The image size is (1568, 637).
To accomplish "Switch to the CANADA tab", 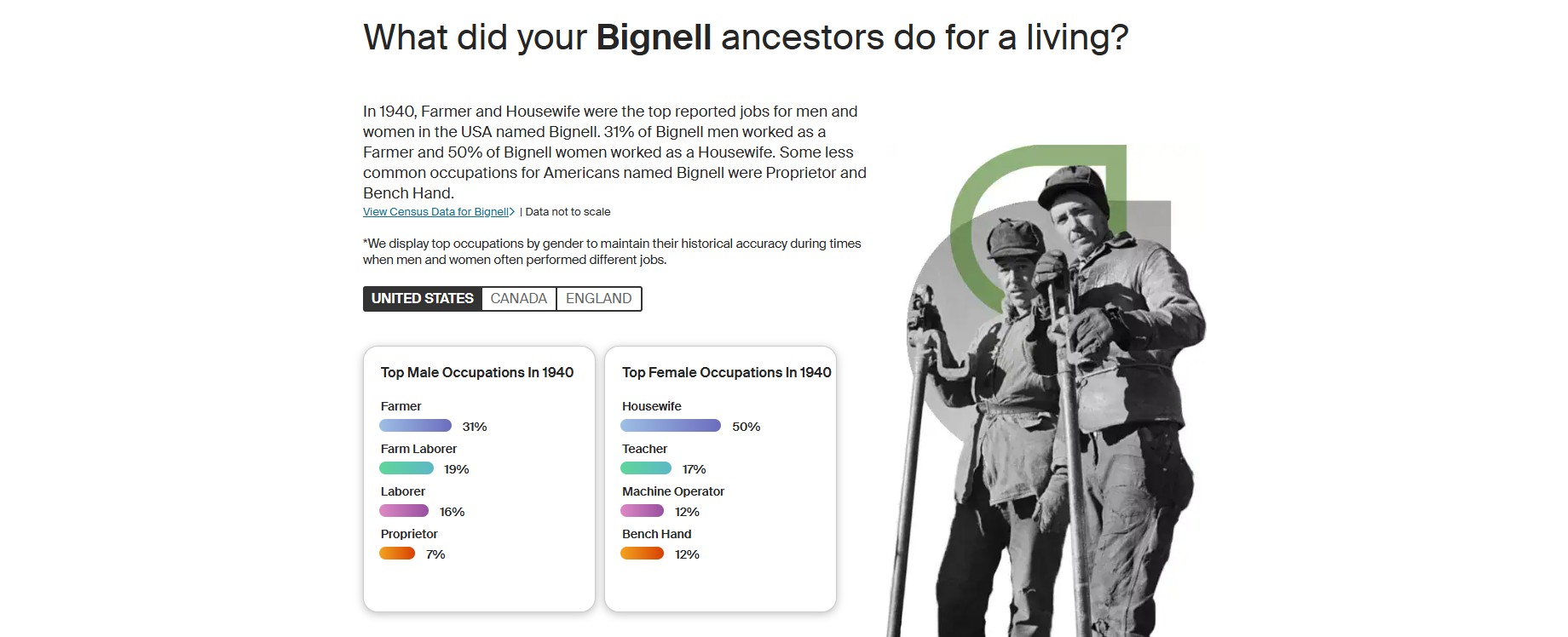I will [x=517, y=298].
